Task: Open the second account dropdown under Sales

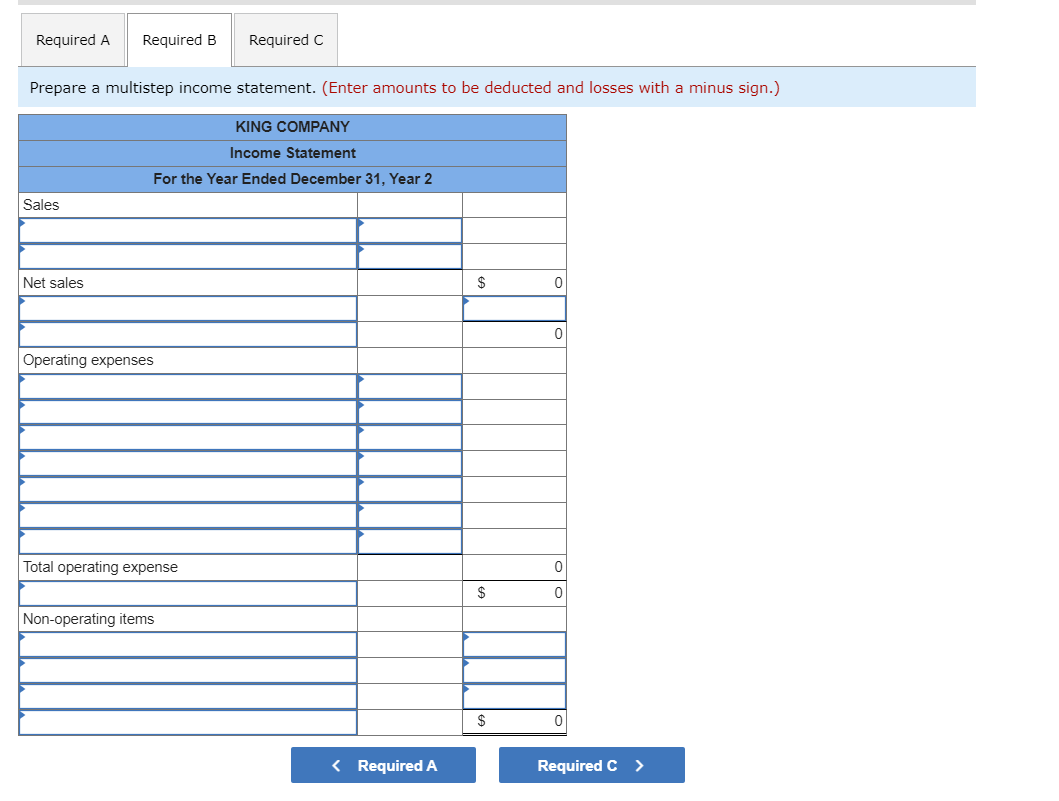Action: (187, 256)
